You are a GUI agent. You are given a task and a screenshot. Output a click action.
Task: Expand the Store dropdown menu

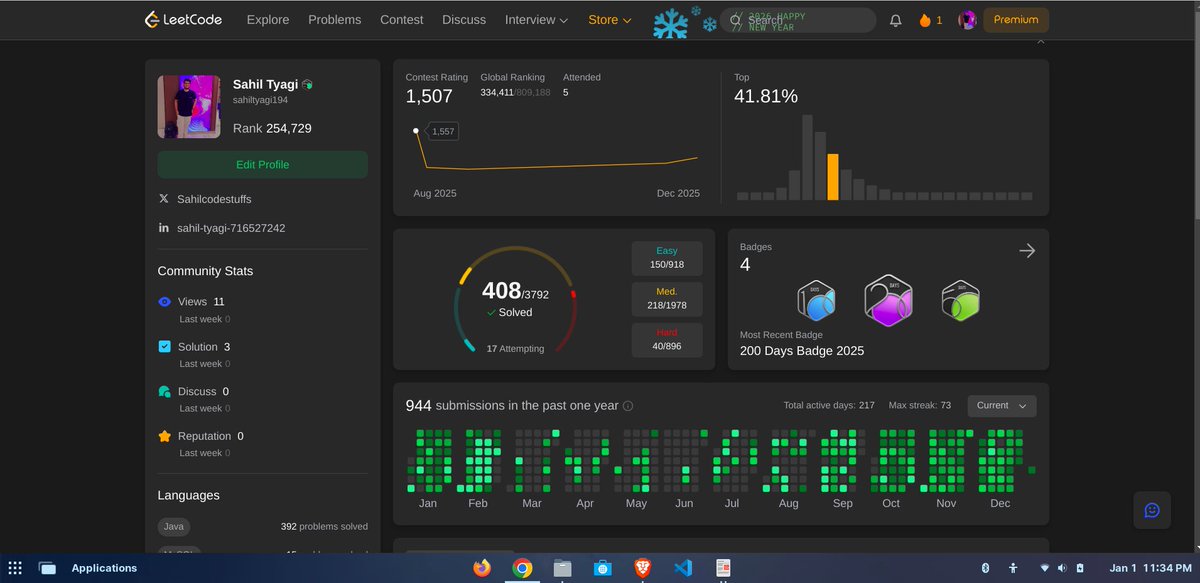tap(610, 20)
